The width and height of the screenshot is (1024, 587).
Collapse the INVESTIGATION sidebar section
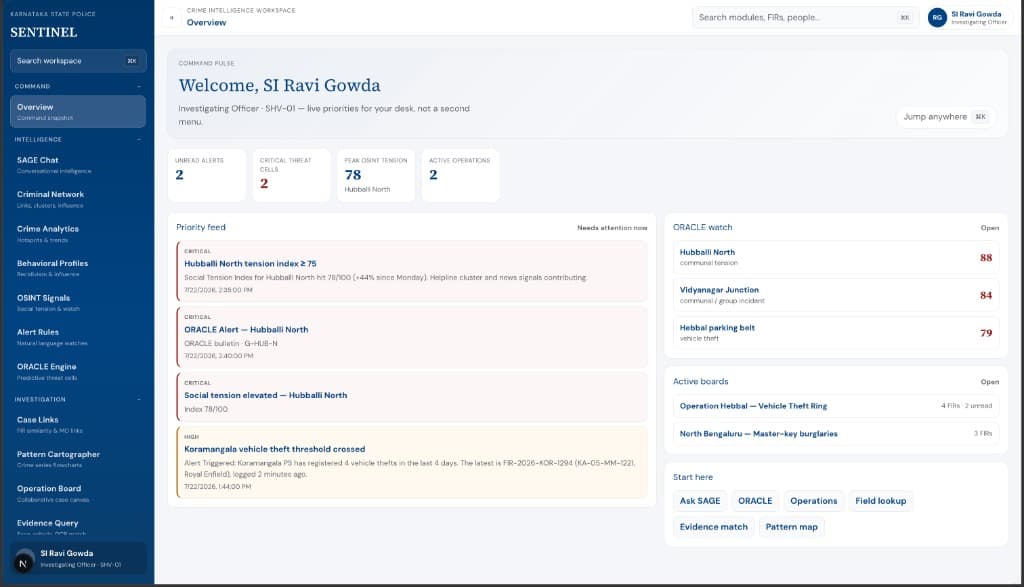pyautogui.click(x=139, y=399)
